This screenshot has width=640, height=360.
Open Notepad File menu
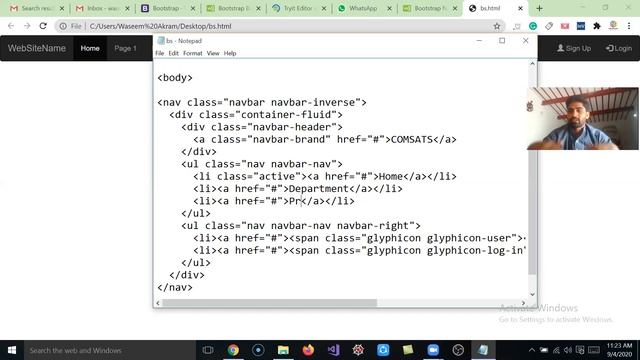coord(160,53)
